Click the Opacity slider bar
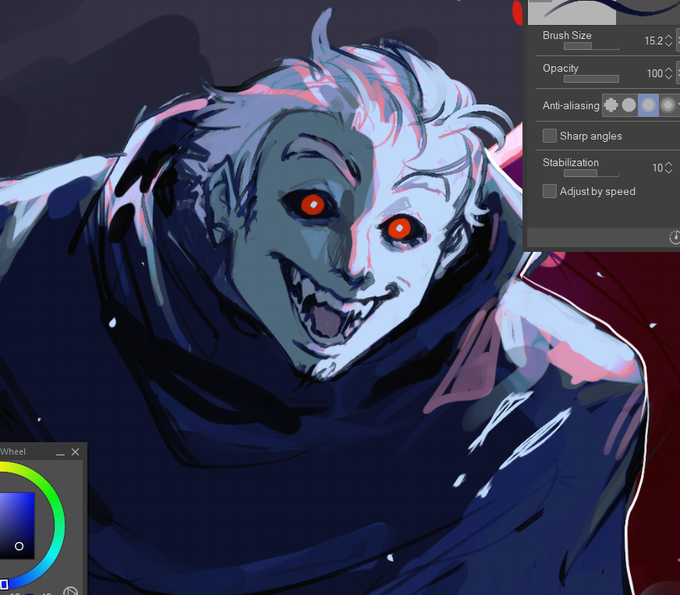 coord(591,79)
